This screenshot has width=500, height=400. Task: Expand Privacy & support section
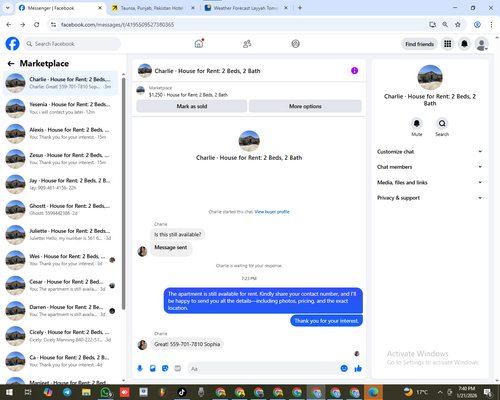click(x=430, y=198)
